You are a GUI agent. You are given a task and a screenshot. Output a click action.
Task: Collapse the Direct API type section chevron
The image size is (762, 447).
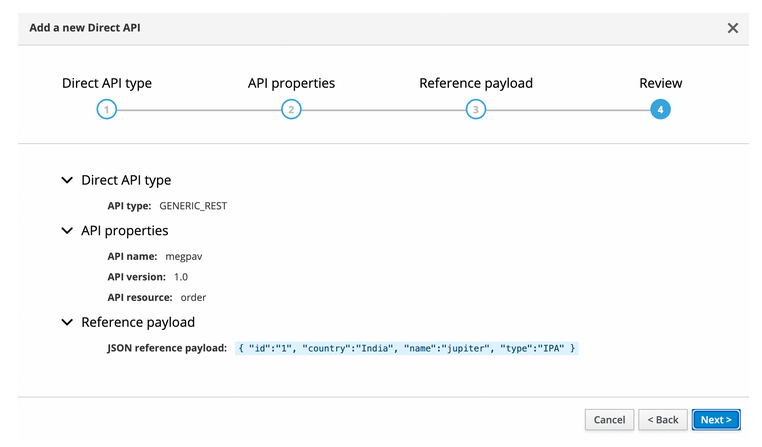pyautogui.click(x=67, y=181)
